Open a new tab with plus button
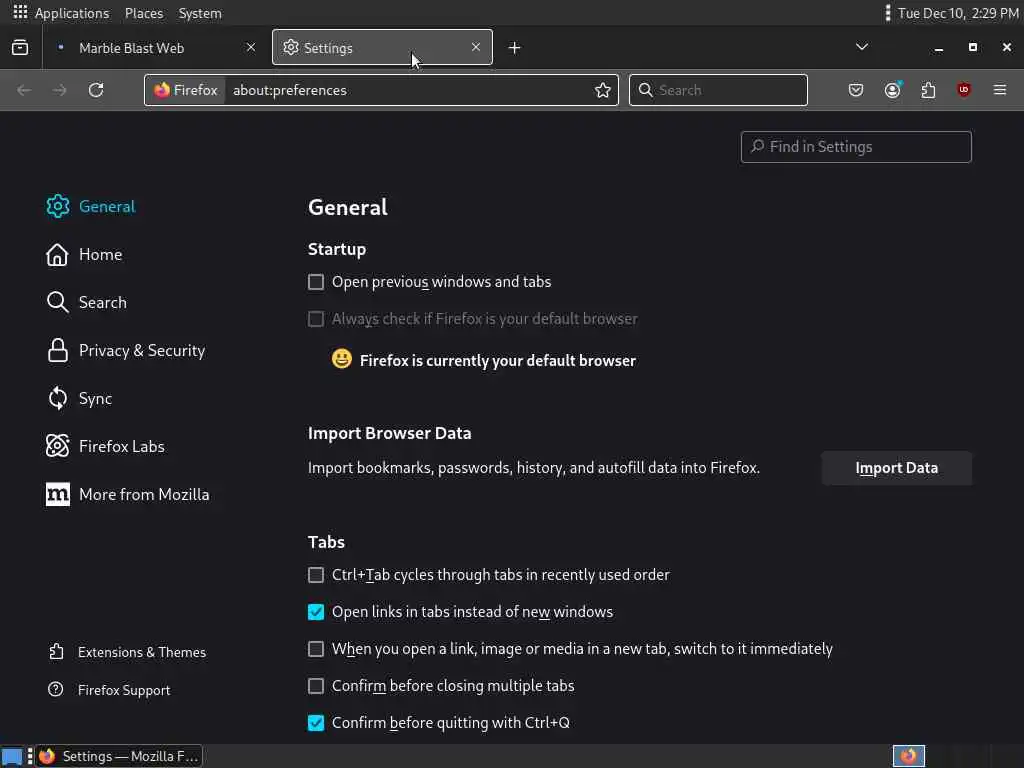This screenshot has width=1024, height=768. [x=514, y=48]
